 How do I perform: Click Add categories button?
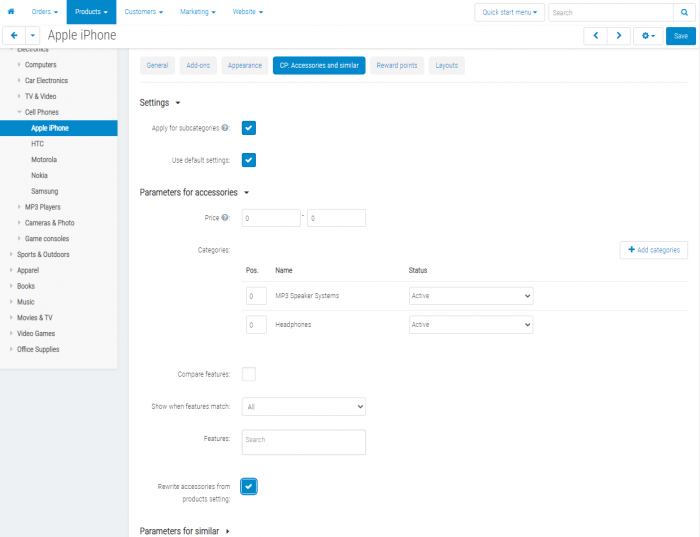click(654, 250)
